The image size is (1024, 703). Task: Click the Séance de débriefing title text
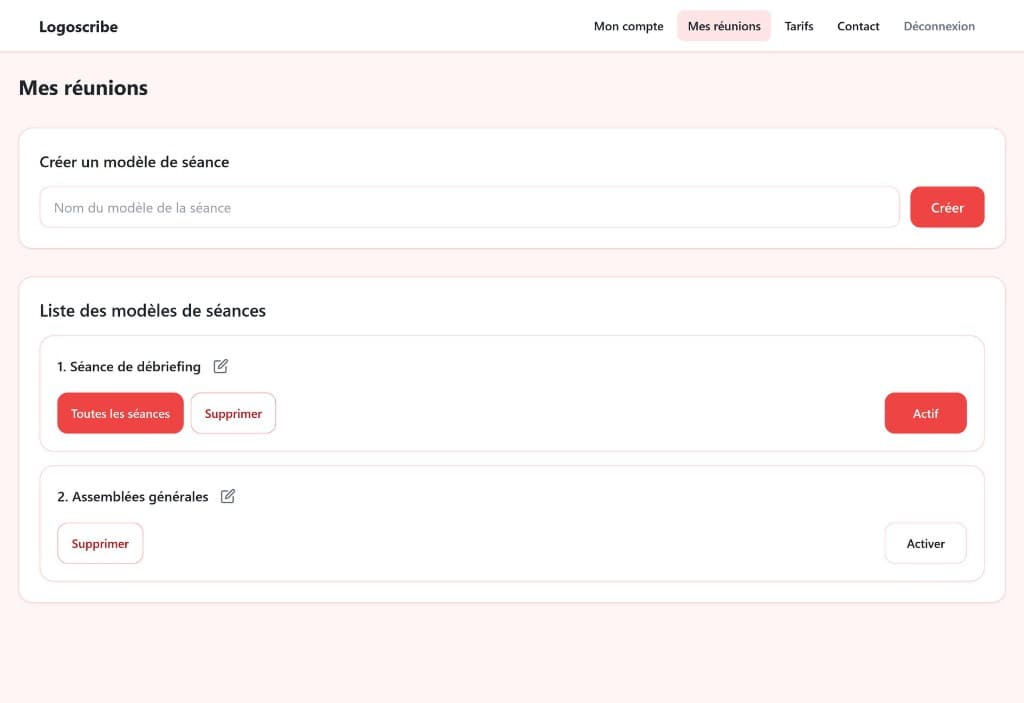pos(129,366)
